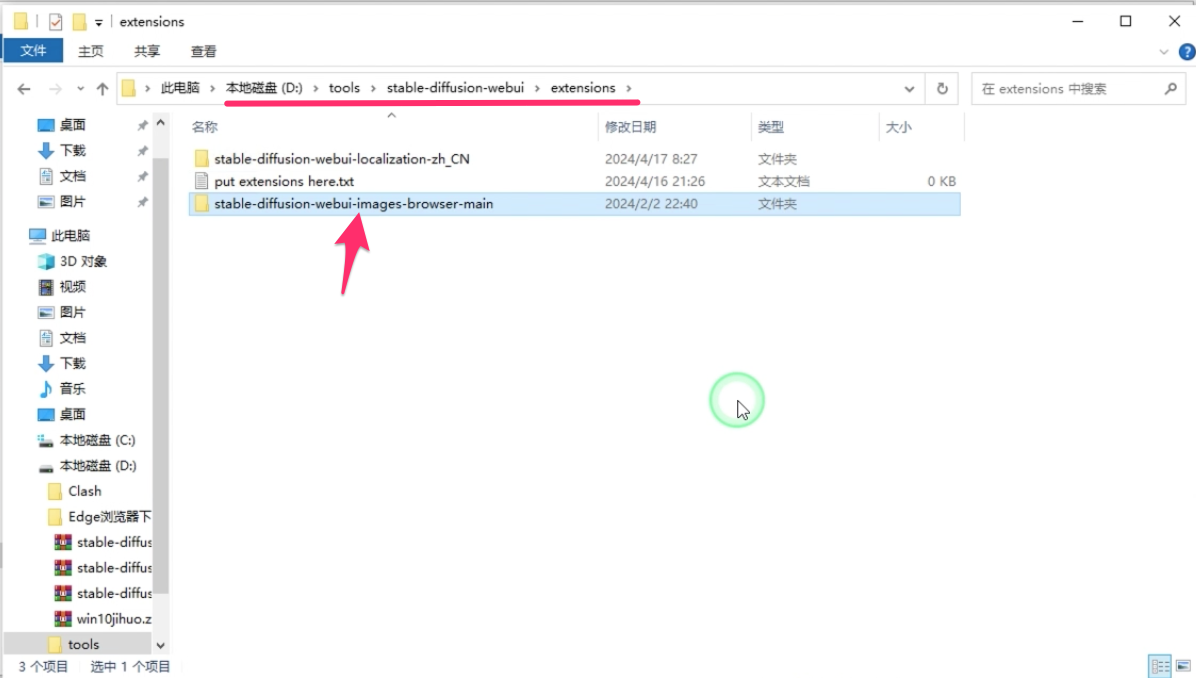Select stable-diffusion-webui-images-browser-main folder
Screen dimensions: 1196x678
(x=353, y=204)
